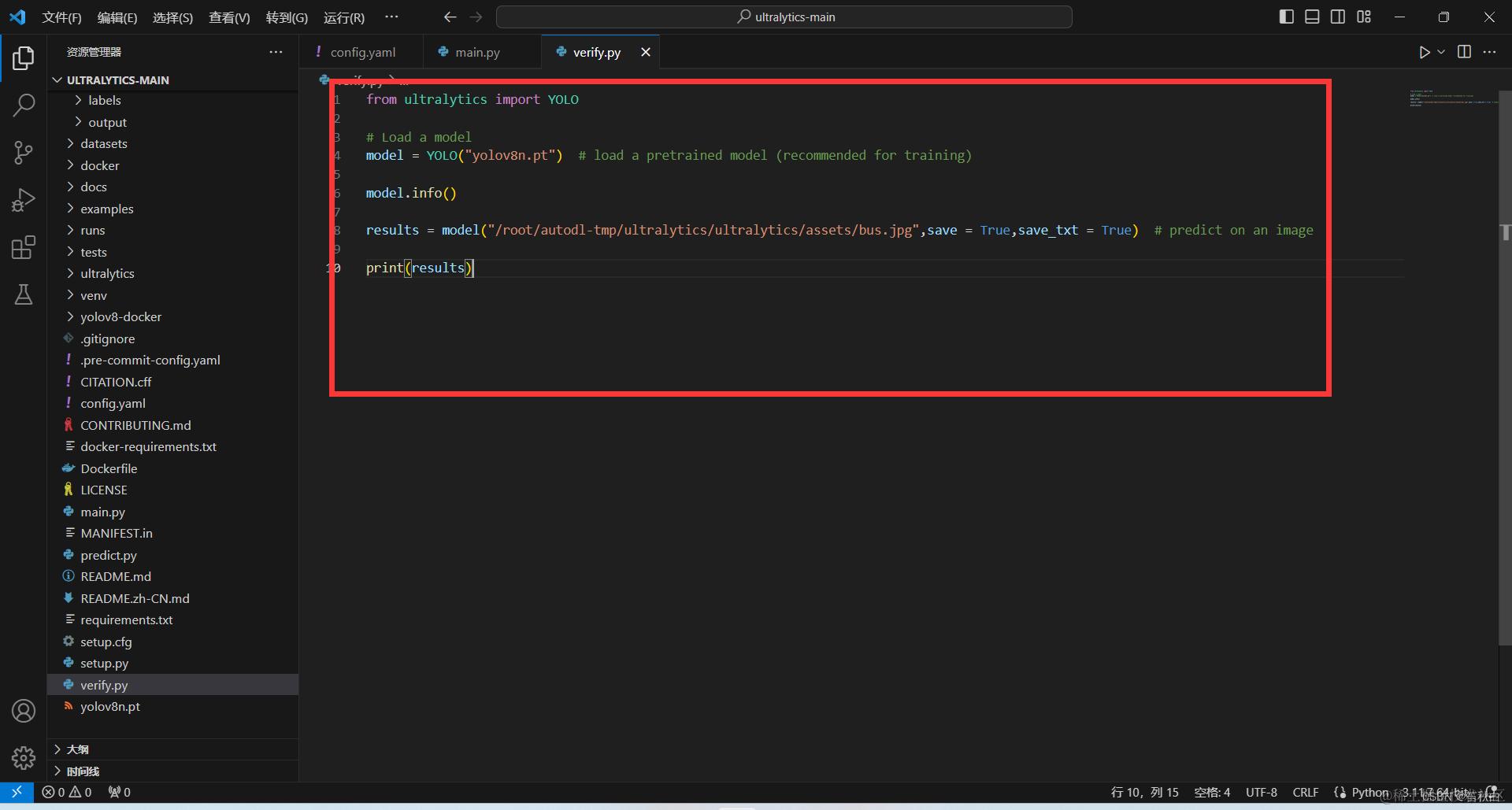1512x810 pixels.
Task: Click the remote window indicator in status bar
Action: [x=17, y=792]
